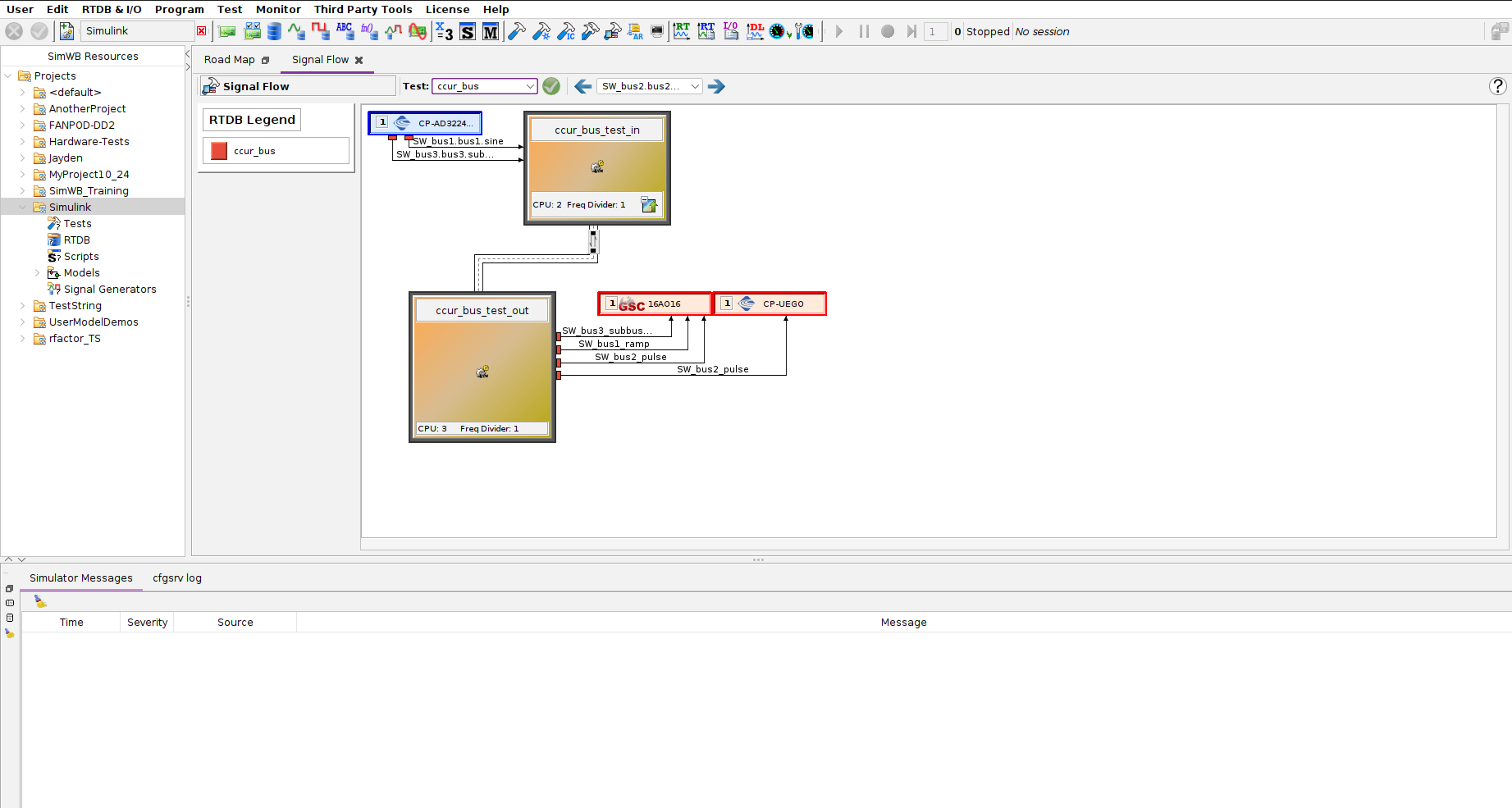Click the database cylinder icon in toolbar

point(274,31)
